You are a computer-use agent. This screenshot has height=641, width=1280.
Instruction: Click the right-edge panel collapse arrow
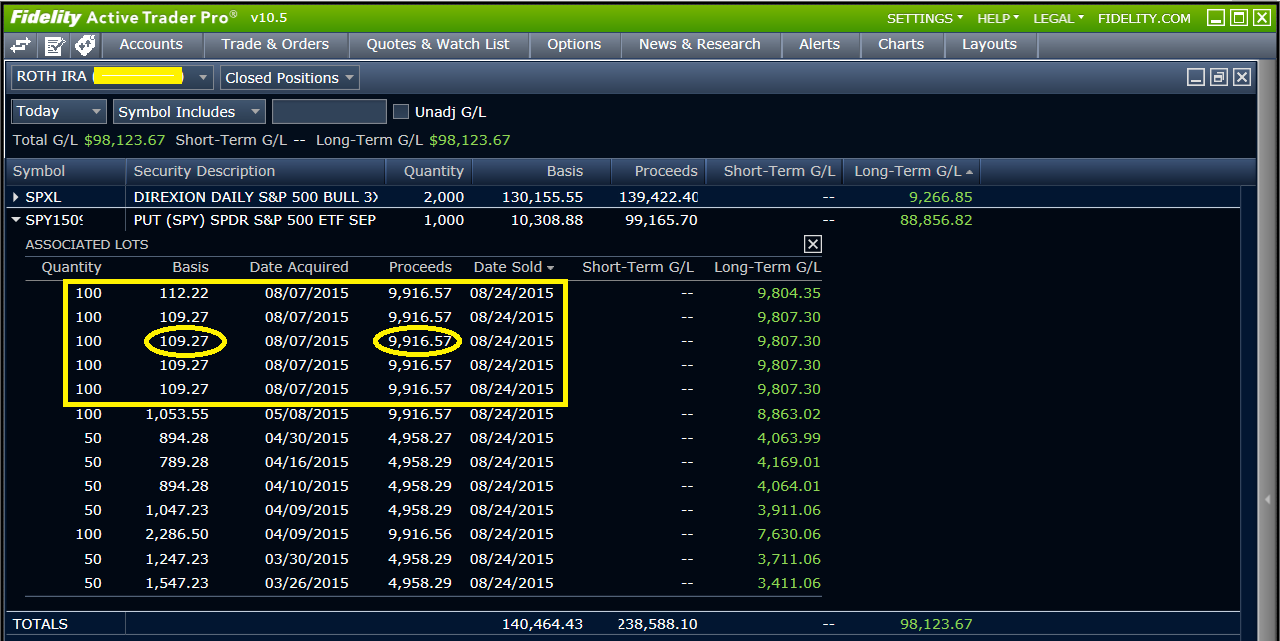(x=1268, y=498)
